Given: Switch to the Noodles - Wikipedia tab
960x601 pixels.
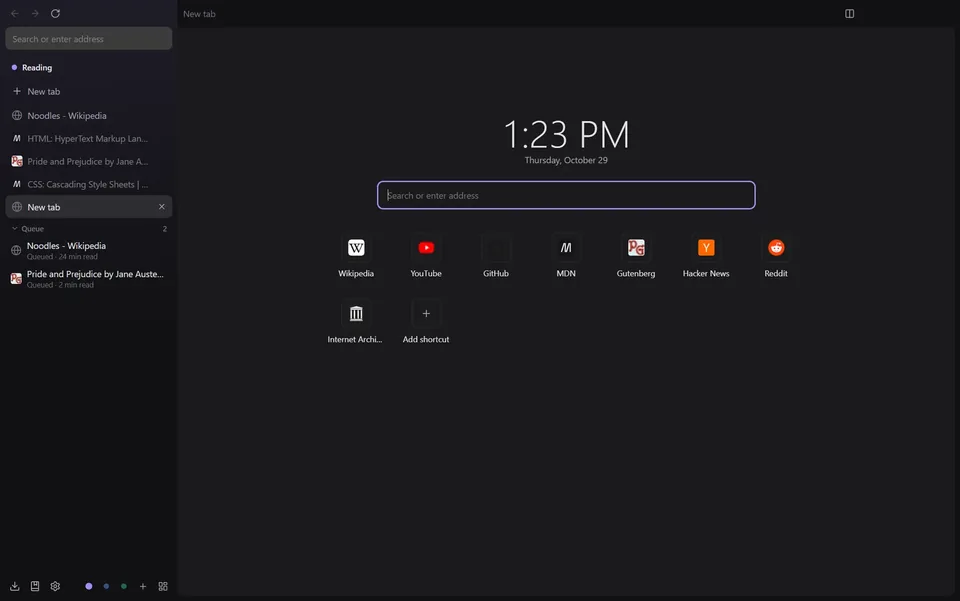Looking at the screenshot, I should pos(89,116).
